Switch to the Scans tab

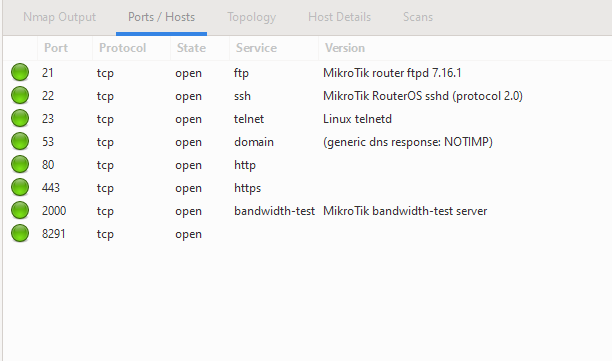click(x=418, y=17)
